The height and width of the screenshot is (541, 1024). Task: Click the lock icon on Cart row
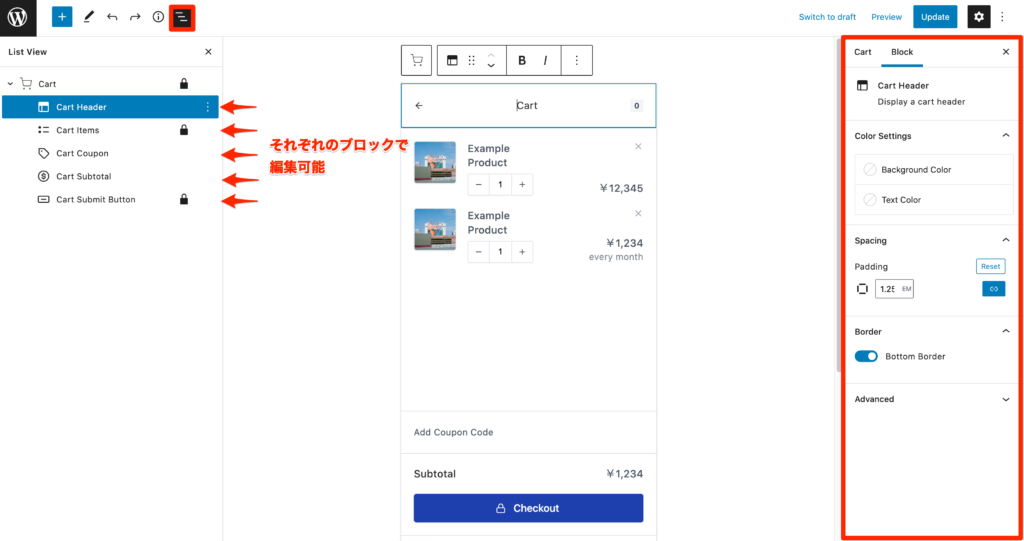point(184,84)
